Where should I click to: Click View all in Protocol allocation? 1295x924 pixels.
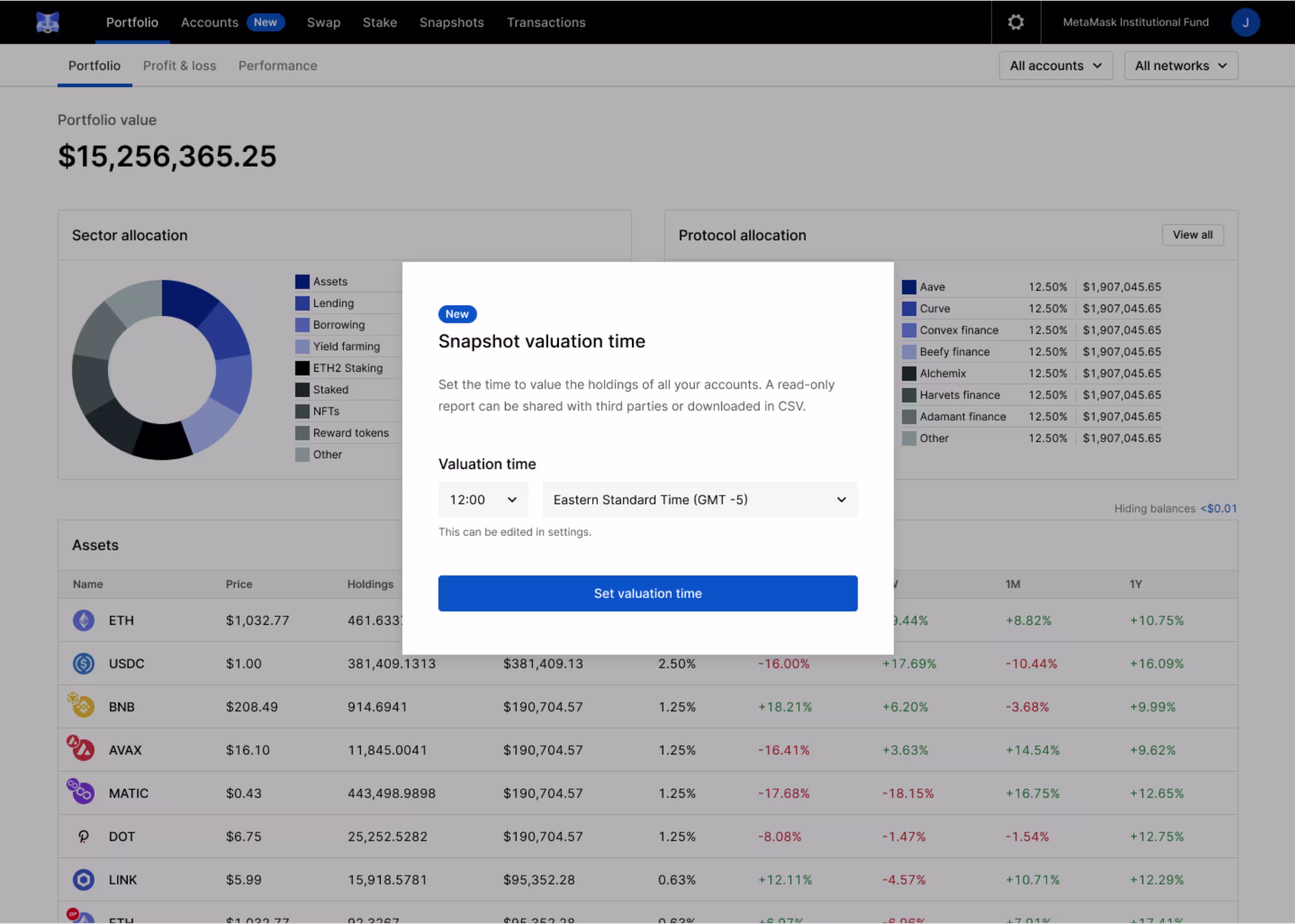pos(1192,234)
